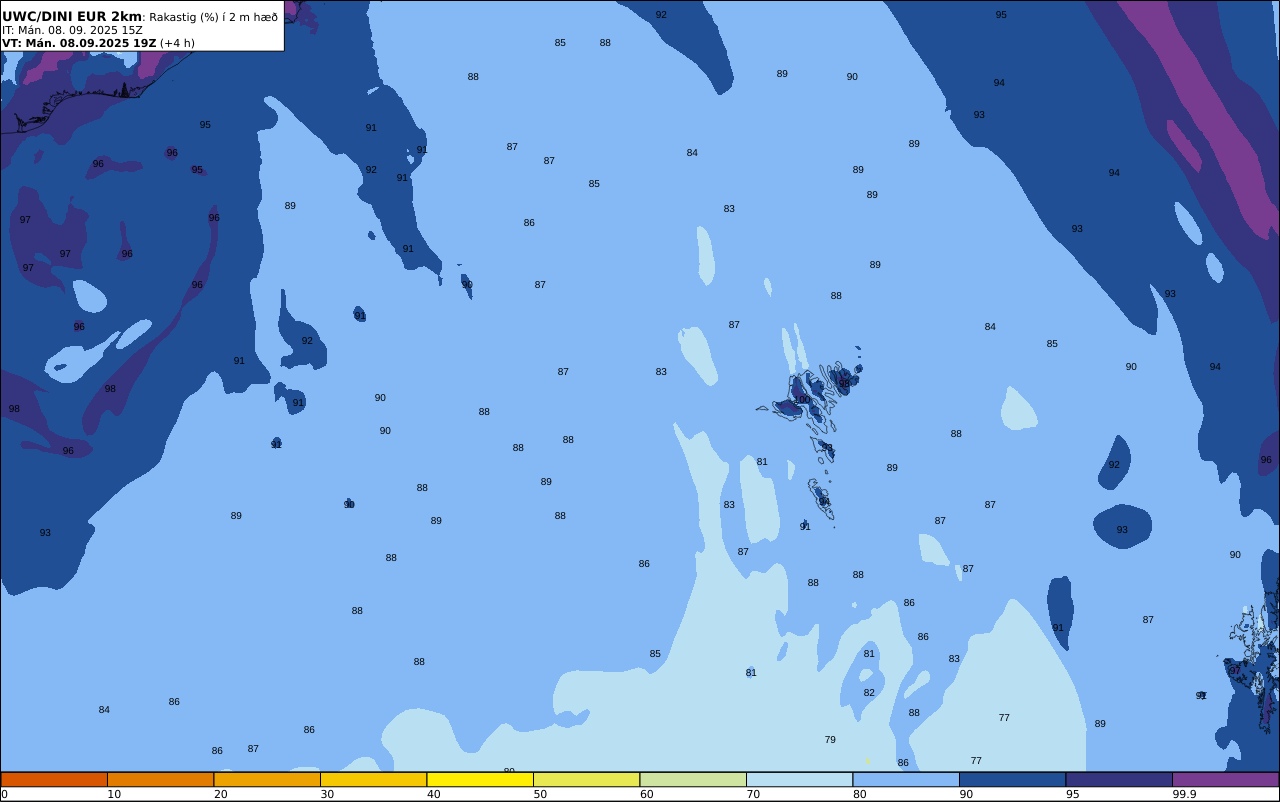Click the legend scale label "50"
This screenshot has width=1280, height=802.
[x=540, y=794]
